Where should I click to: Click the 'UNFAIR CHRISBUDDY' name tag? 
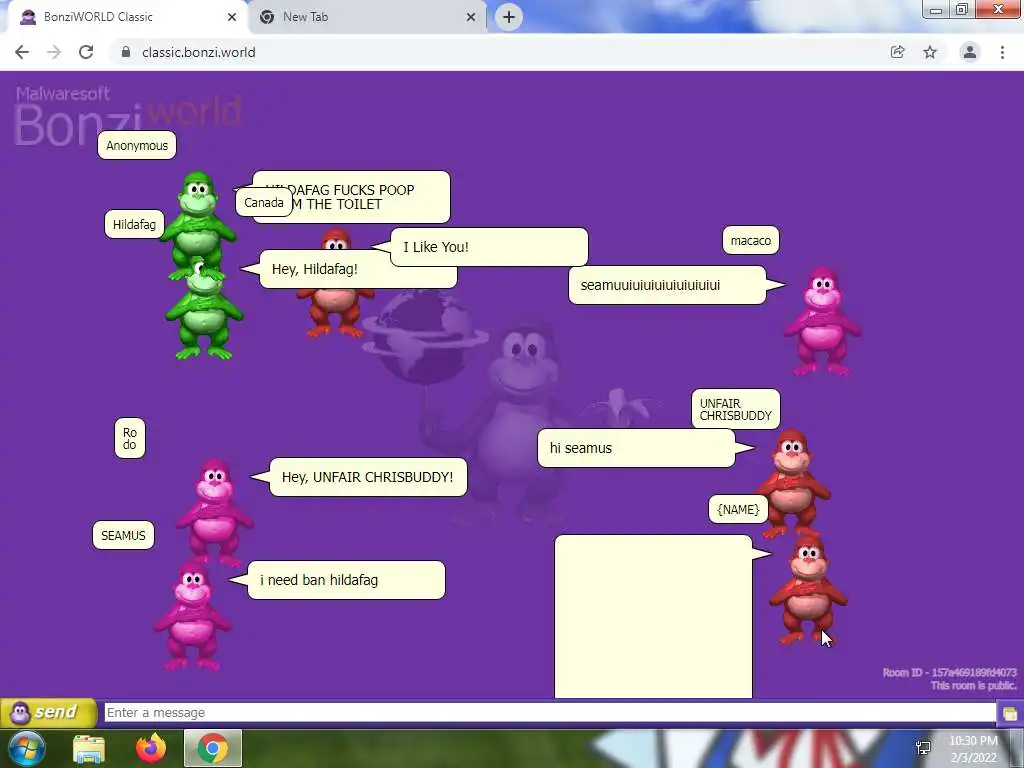pyautogui.click(x=736, y=409)
